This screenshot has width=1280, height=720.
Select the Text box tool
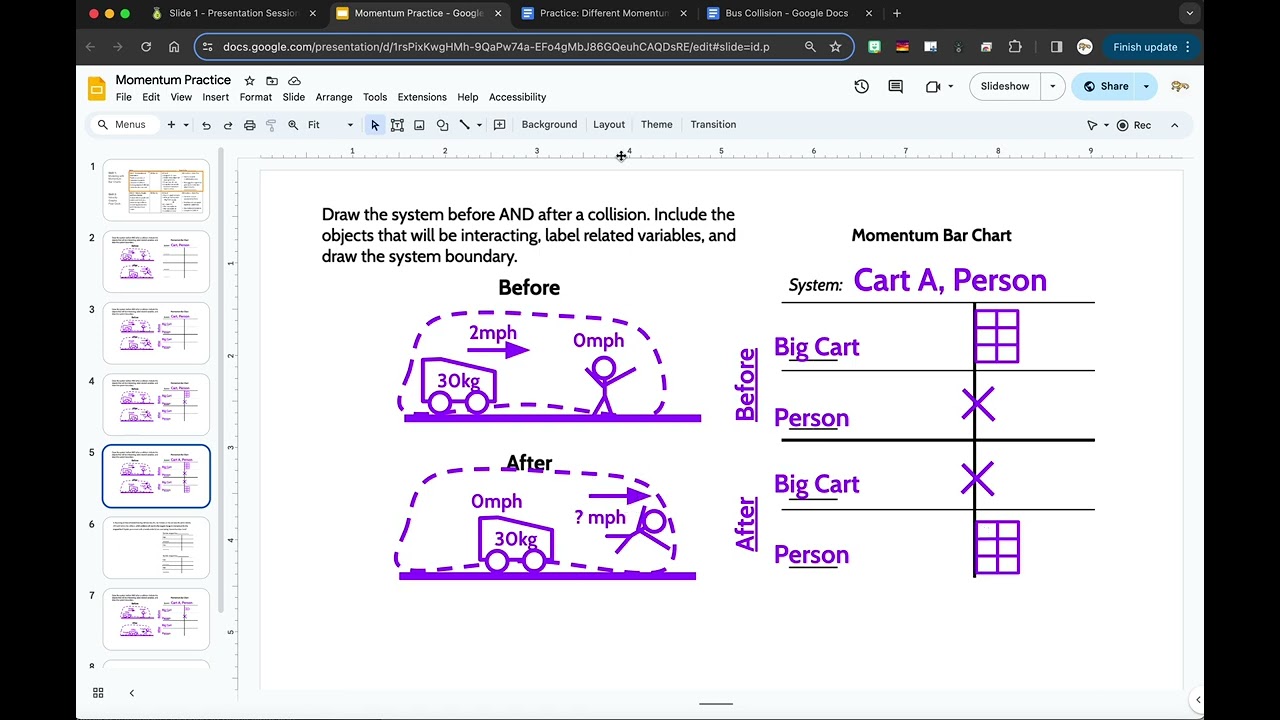[x=397, y=125]
